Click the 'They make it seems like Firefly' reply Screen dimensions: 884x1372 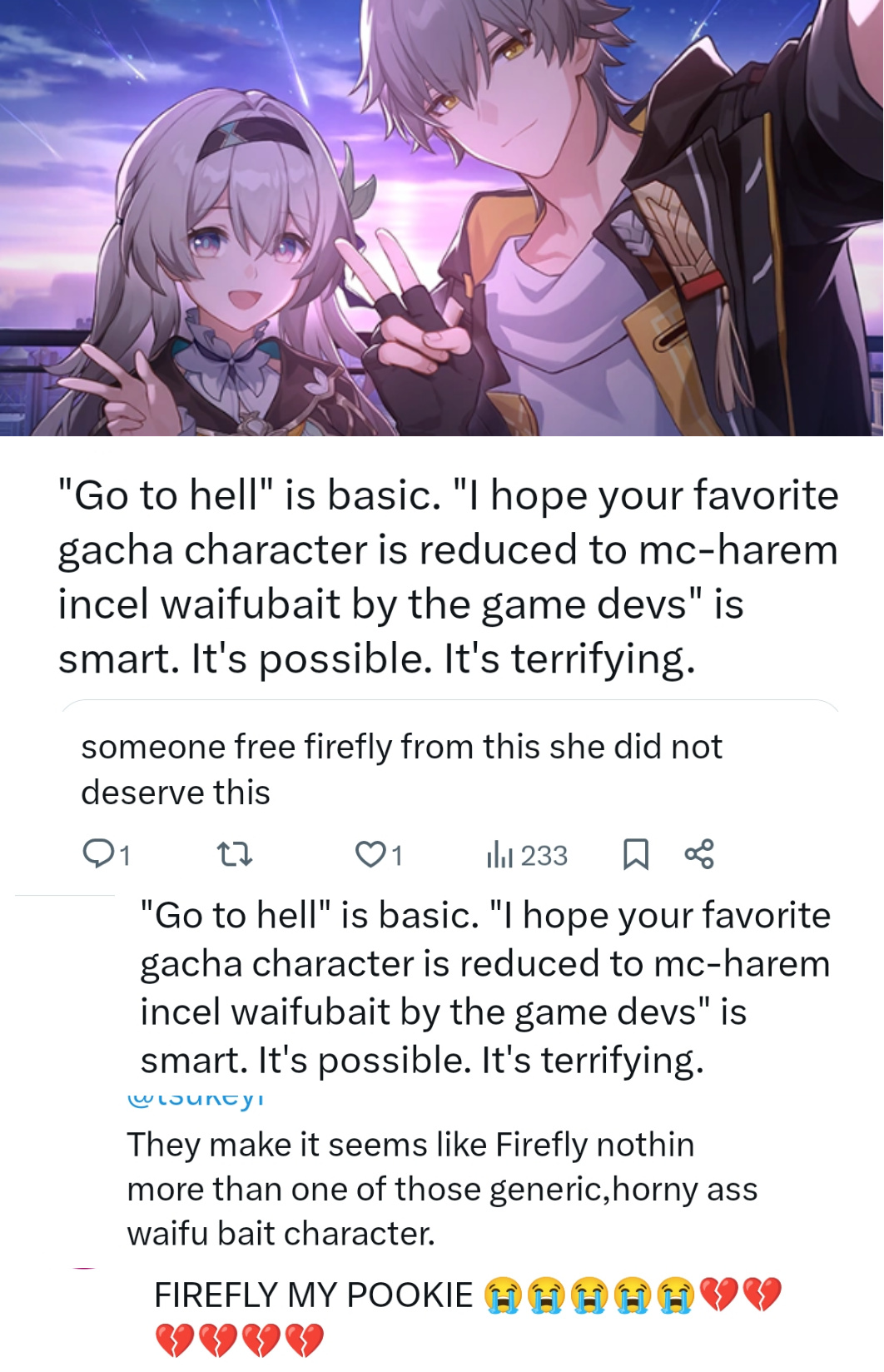click(442, 1189)
